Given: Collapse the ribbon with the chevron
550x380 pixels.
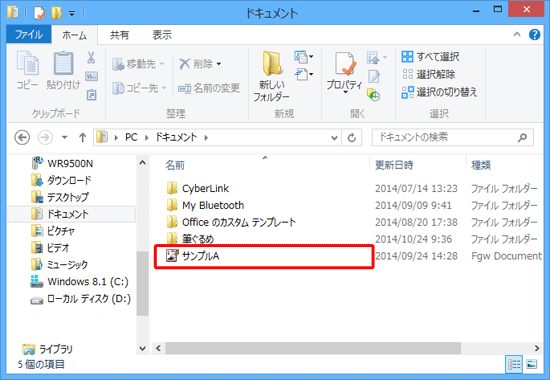Looking at the screenshot, I should click(x=517, y=34).
